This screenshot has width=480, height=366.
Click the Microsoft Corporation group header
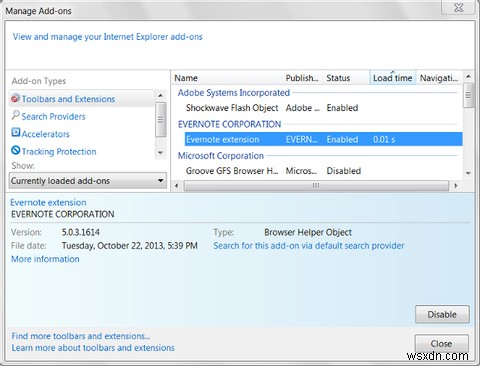(221, 156)
